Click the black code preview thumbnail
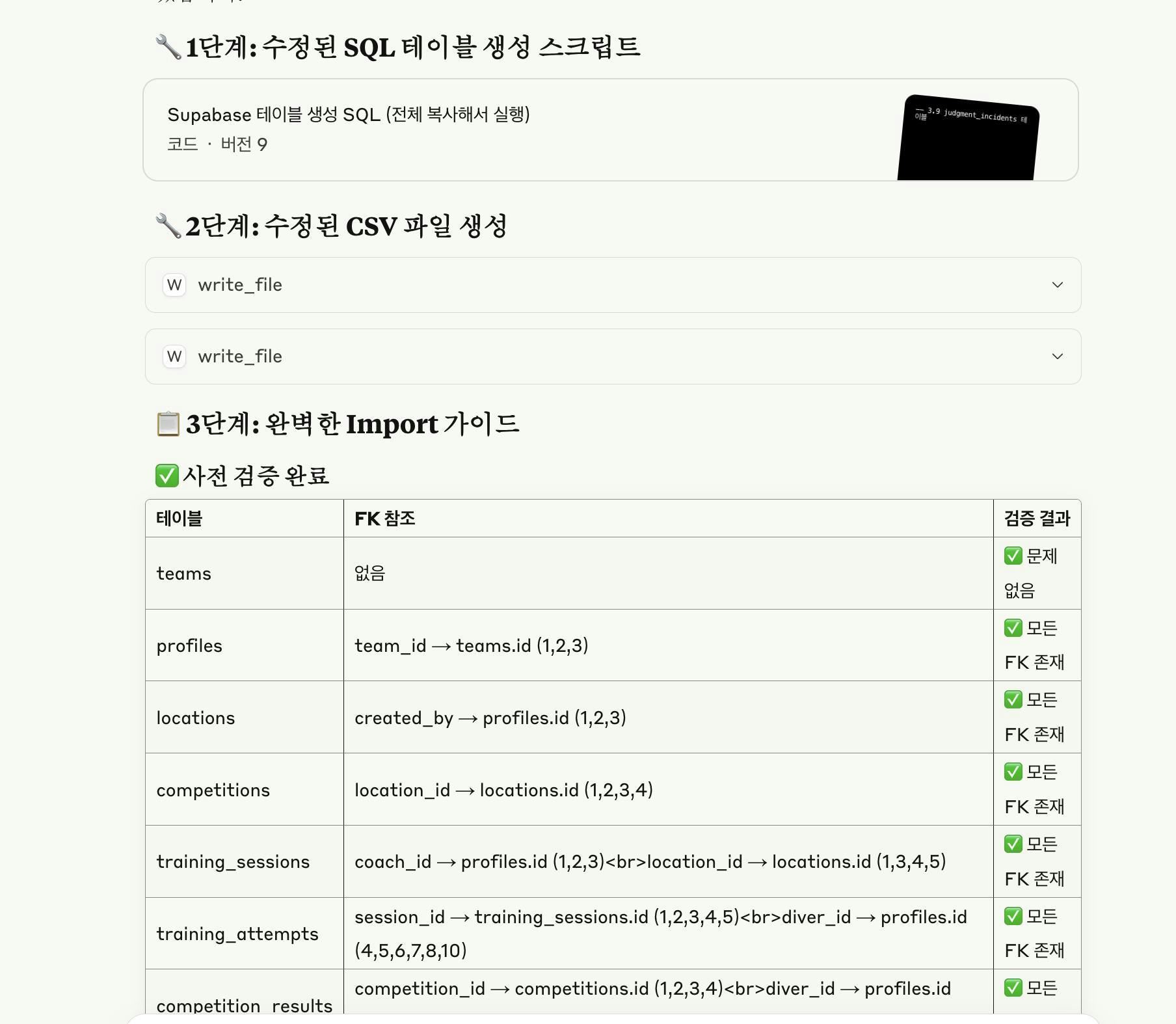This screenshot has width=1176, height=1024. (968, 138)
